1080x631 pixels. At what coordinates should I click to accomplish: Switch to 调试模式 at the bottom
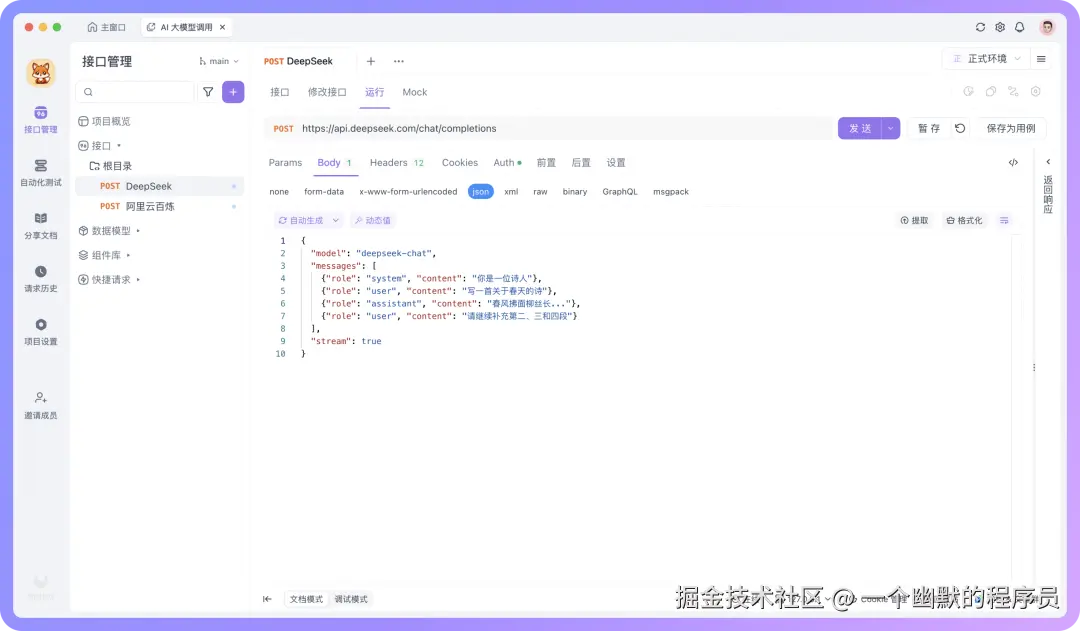coord(351,599)
